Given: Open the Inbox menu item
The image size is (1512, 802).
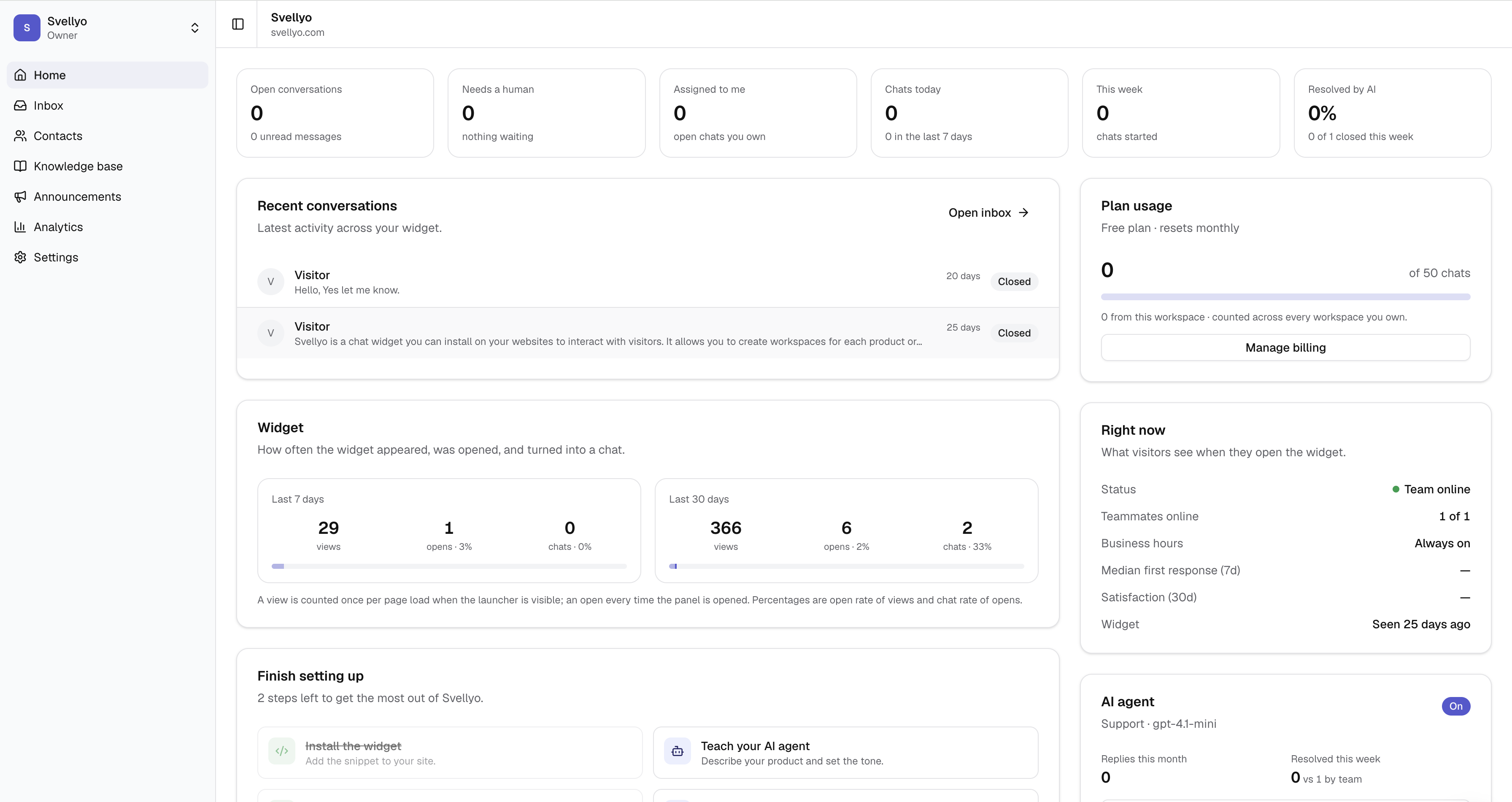Looking at the screenshot, I should [x=108, y=105].
